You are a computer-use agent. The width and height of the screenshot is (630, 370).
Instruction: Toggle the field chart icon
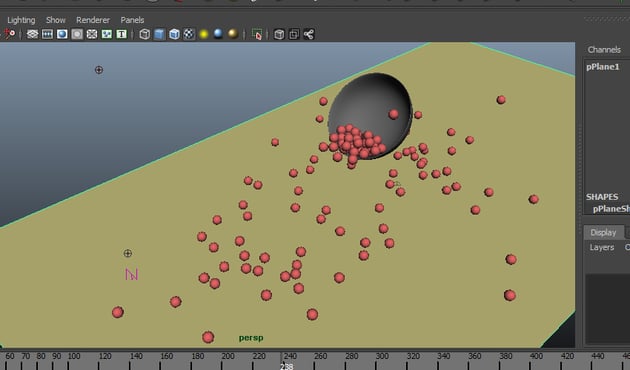[92, 34]
